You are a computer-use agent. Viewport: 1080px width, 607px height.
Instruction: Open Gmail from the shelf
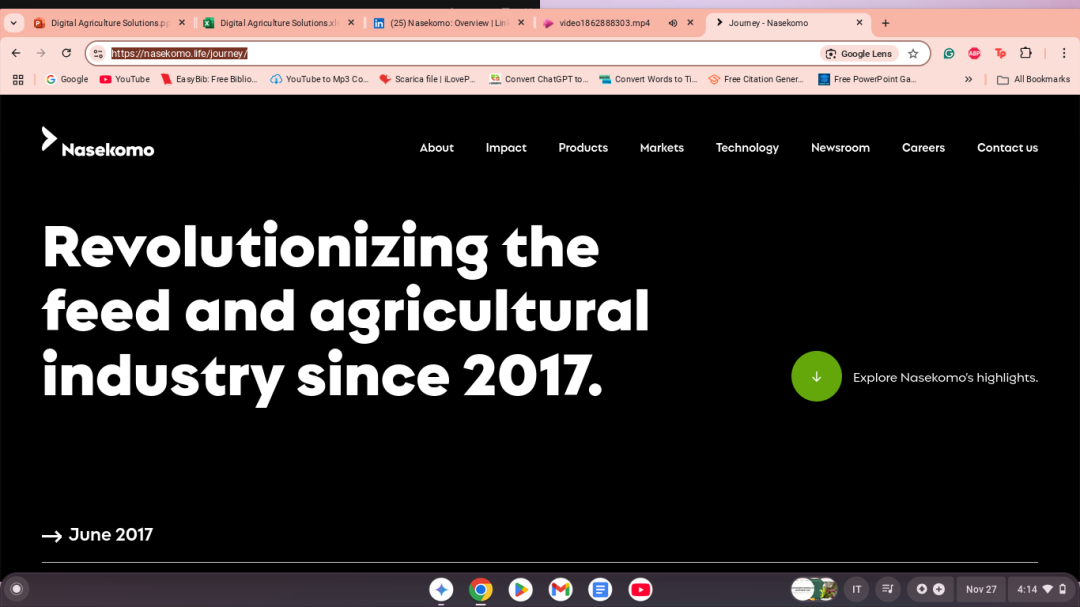pyautogui.click(x=561, y=589)
